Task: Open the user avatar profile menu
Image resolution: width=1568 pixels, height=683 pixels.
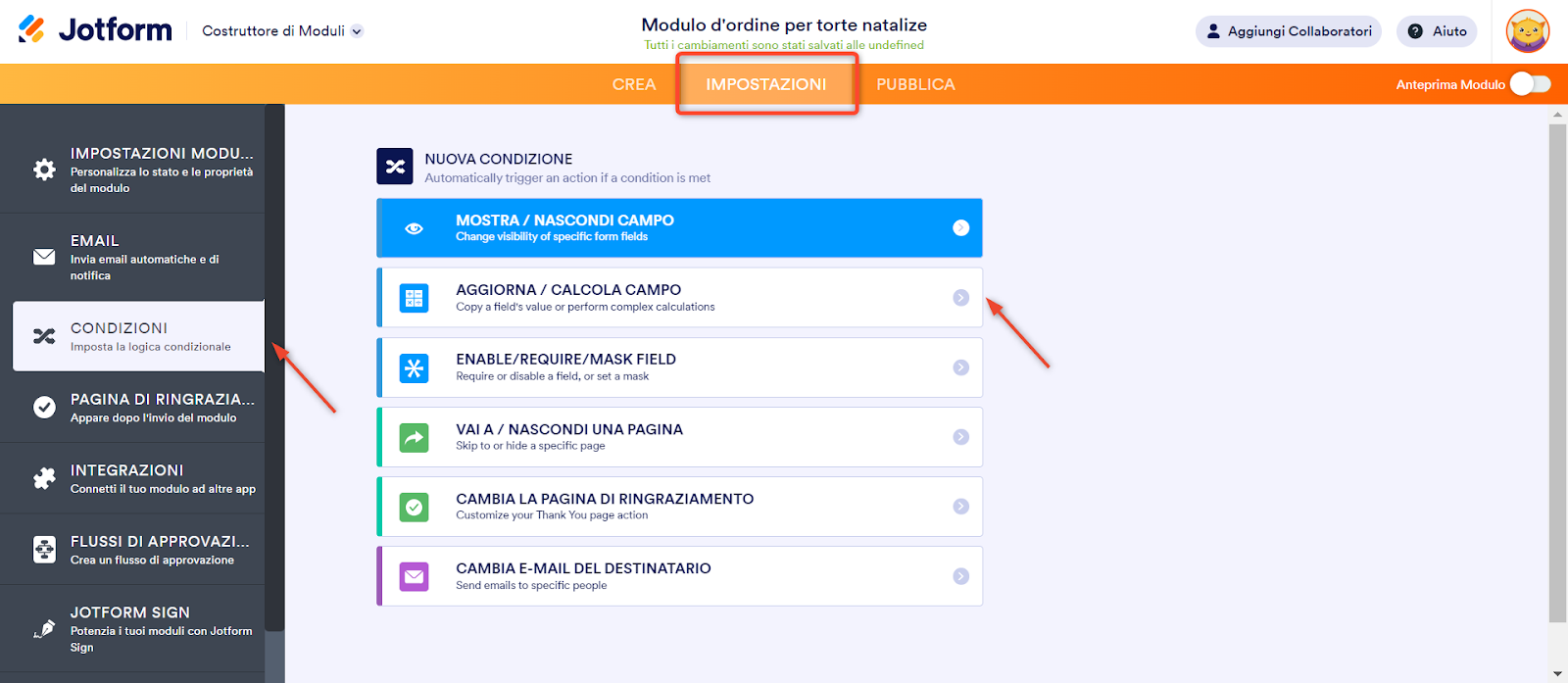Action: 1527,31
